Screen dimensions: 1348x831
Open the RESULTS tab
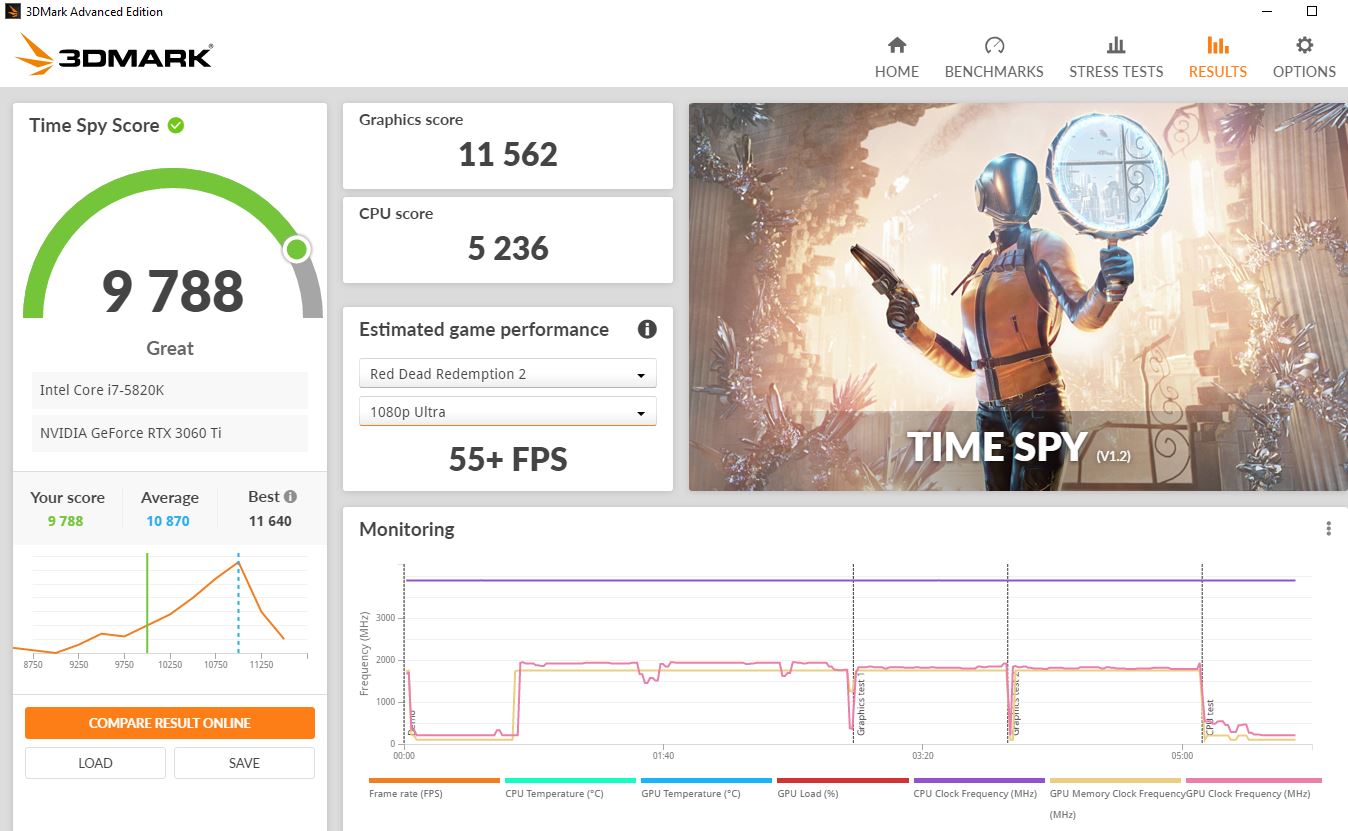[1217, 58]
